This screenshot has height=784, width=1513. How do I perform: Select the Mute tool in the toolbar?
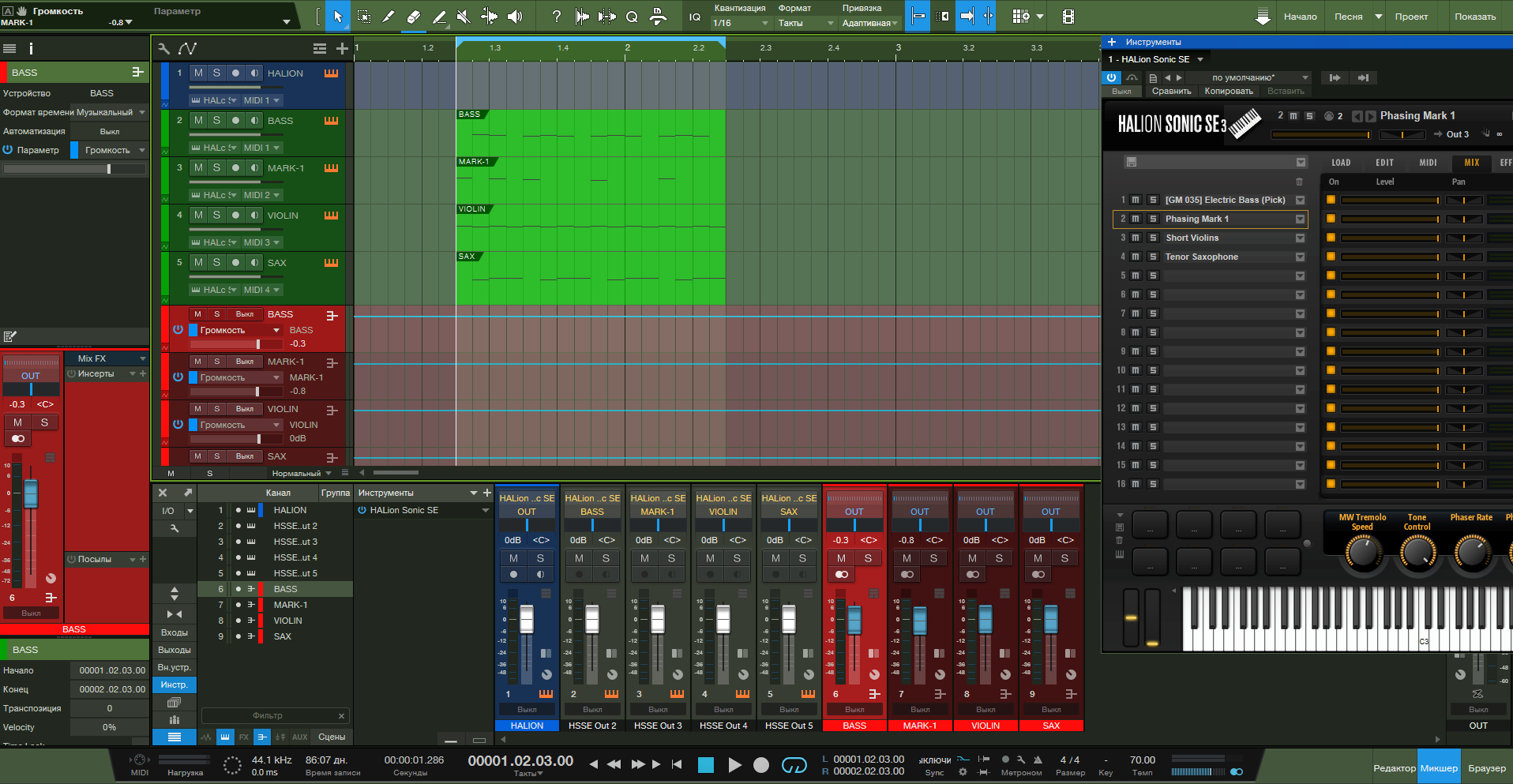click(464, 17)
